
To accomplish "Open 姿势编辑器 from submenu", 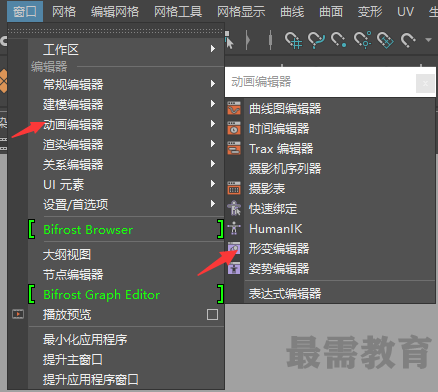I will point(340,269).
